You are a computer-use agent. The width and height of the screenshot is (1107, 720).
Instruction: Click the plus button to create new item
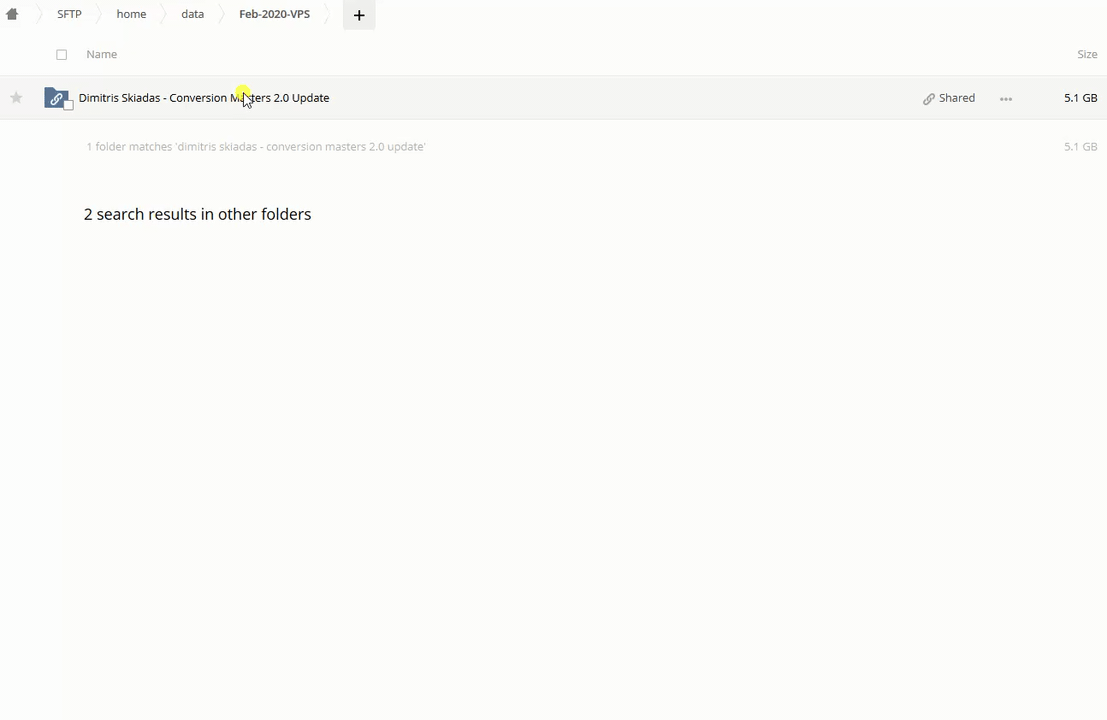(359, 15)
